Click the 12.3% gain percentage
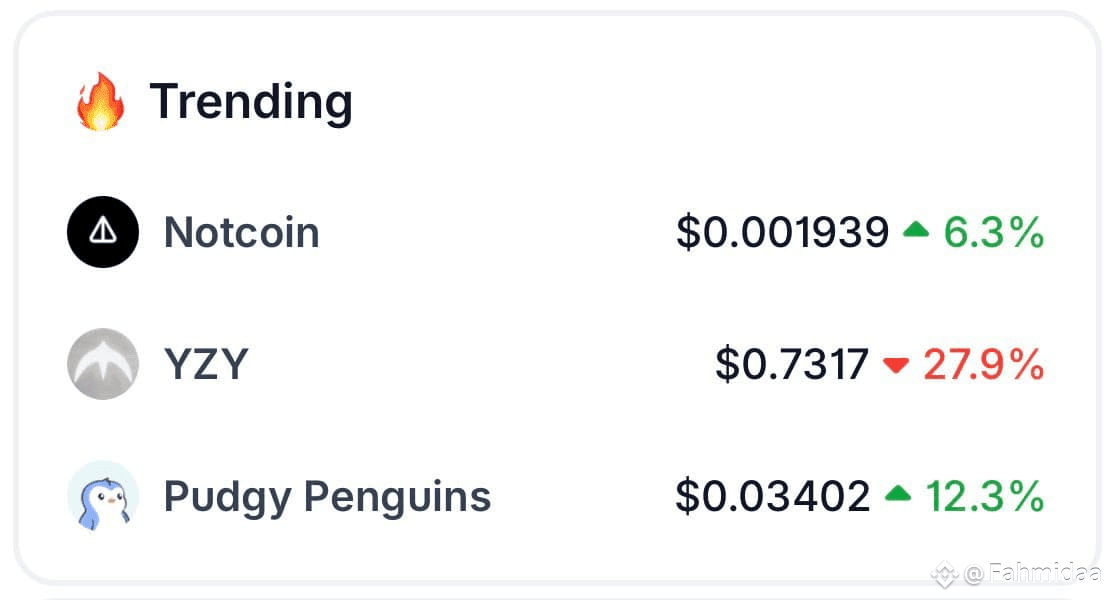1110x600 pixels. point(985,496)
